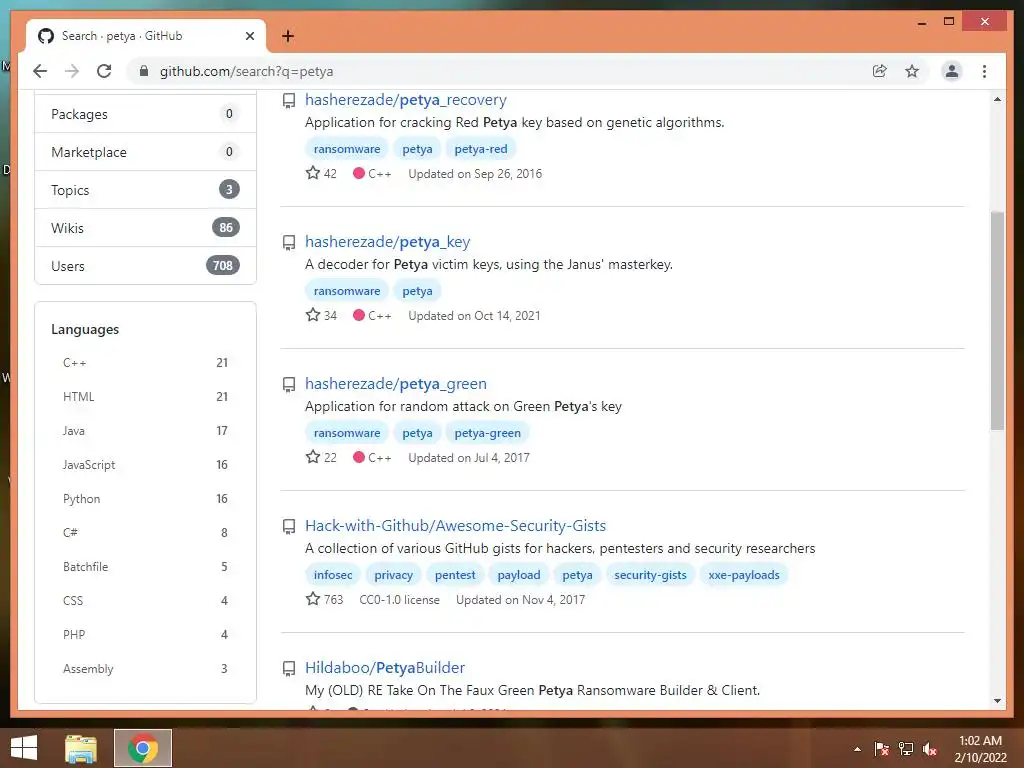Screen dimensions: 1024x768
Task: Click petya-red topic tag
Action: pyautogui.click(x=481, y=149)
